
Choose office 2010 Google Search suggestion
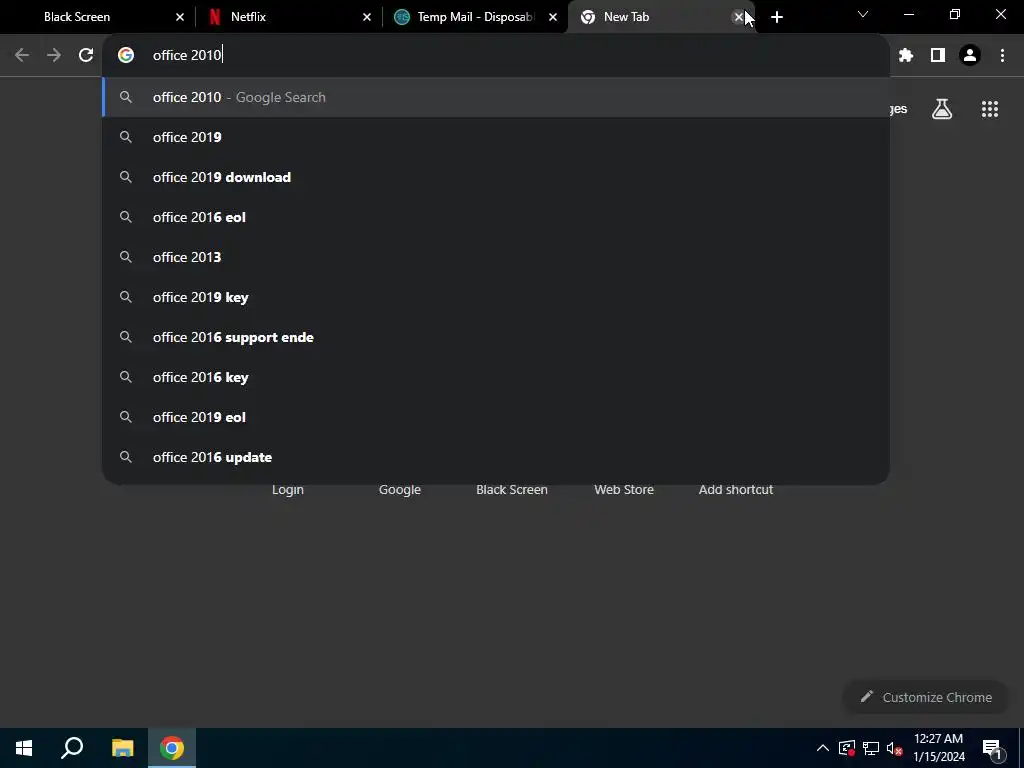[x=496, y=97]
